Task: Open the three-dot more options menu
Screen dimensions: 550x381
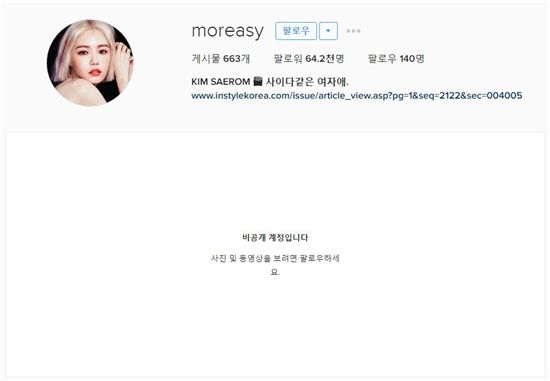Action: tap(353, 31)
